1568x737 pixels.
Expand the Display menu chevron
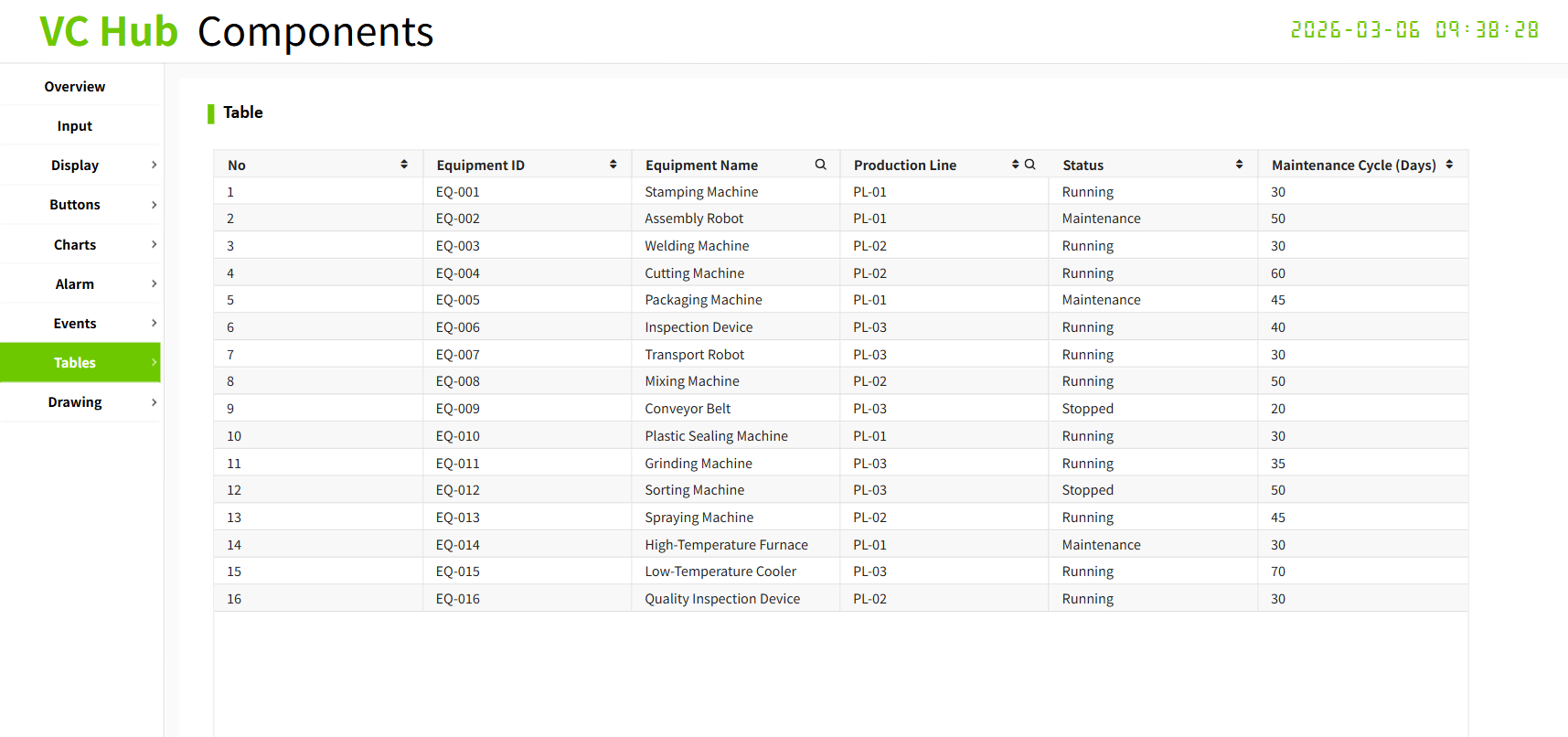[x=154, y=166]
